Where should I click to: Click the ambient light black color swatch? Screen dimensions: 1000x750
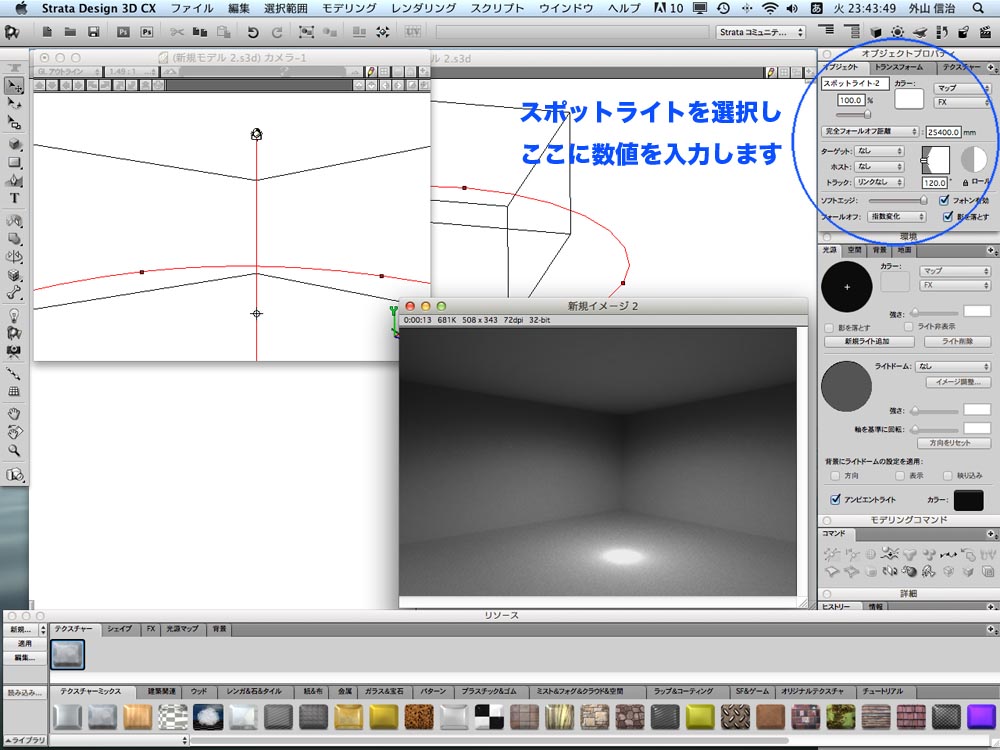point(968,500)
